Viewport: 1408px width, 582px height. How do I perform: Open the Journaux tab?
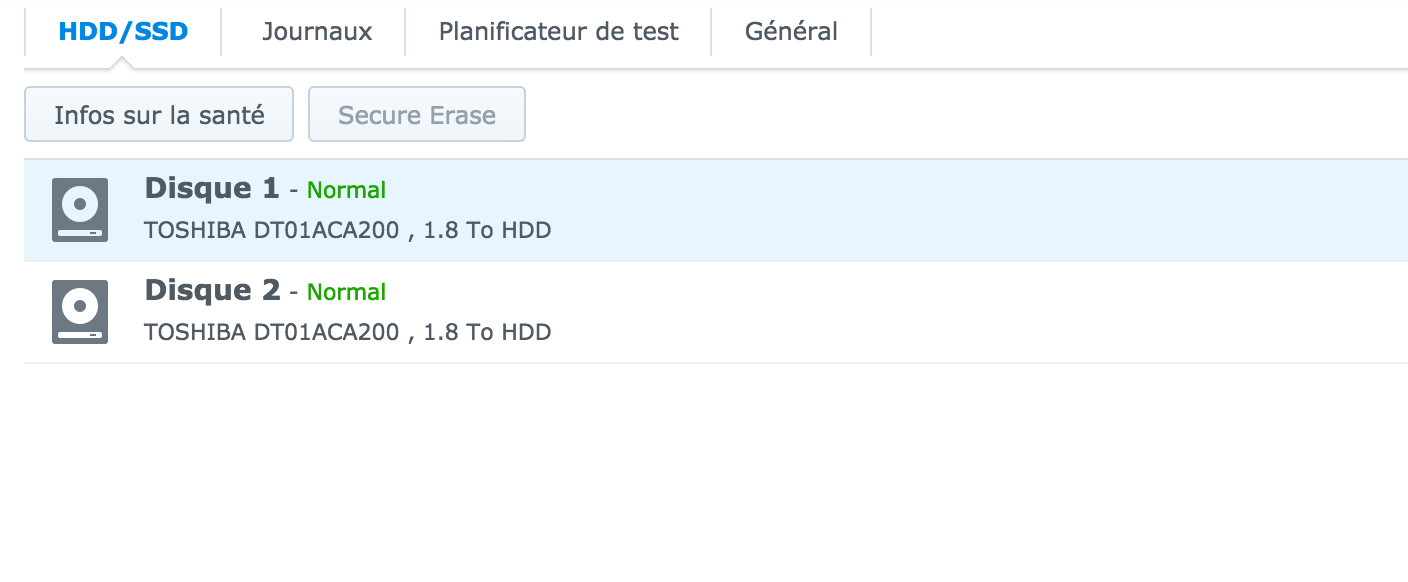point(317,31)
